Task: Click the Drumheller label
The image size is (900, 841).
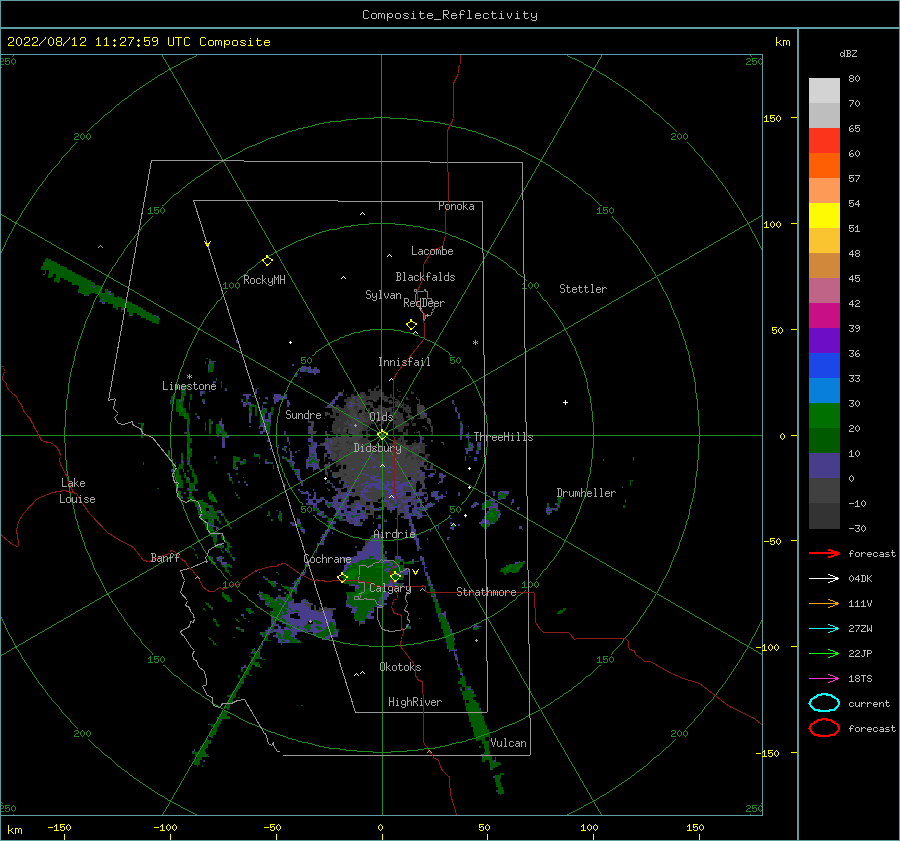Action: (x=586, y=493)
